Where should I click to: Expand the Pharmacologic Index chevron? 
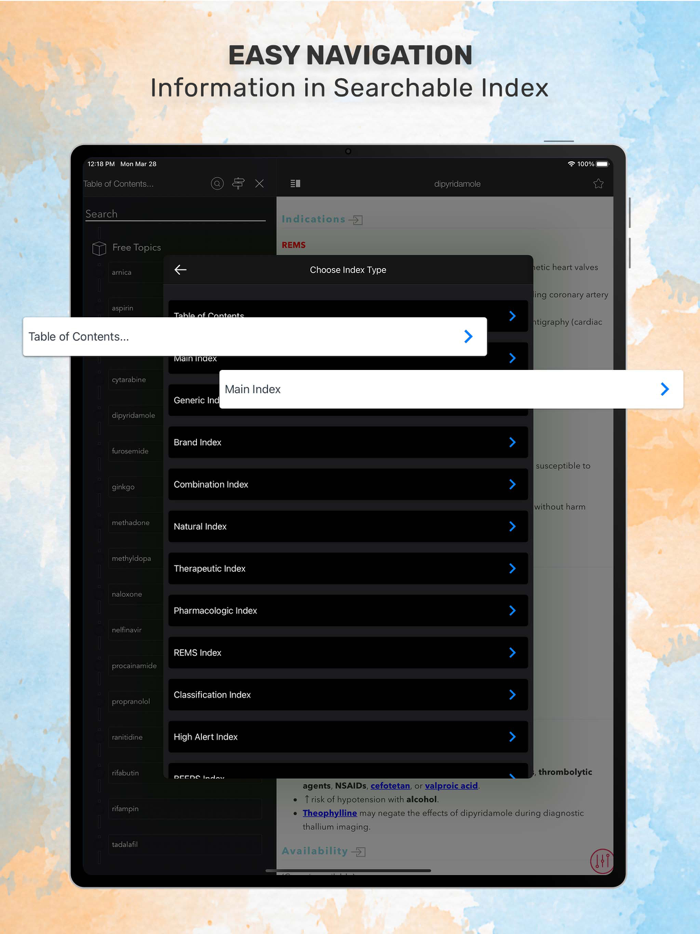[512, 611]
